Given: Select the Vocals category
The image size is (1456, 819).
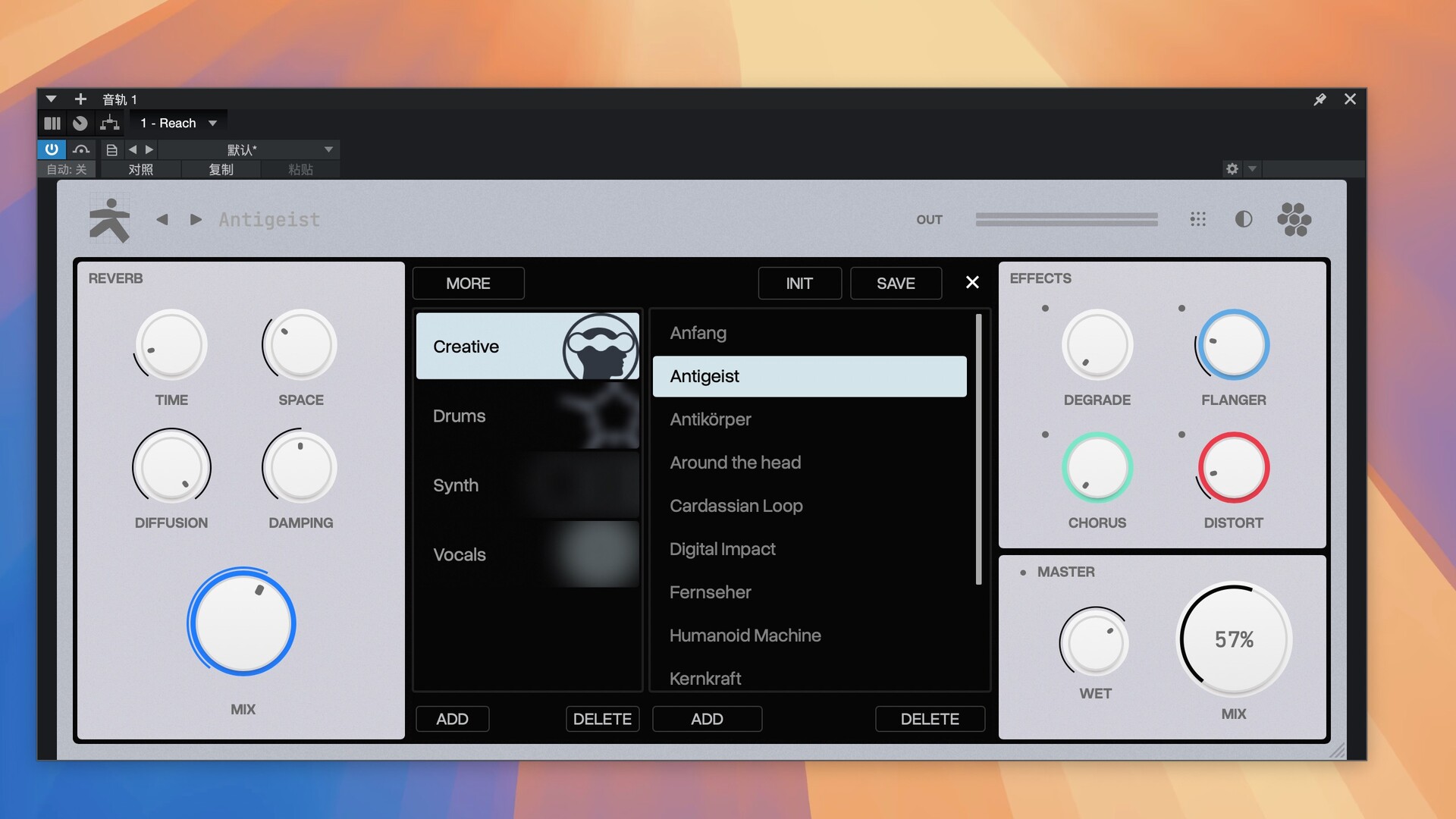Looking at the screenshot, I should click(x=528, y=554).
